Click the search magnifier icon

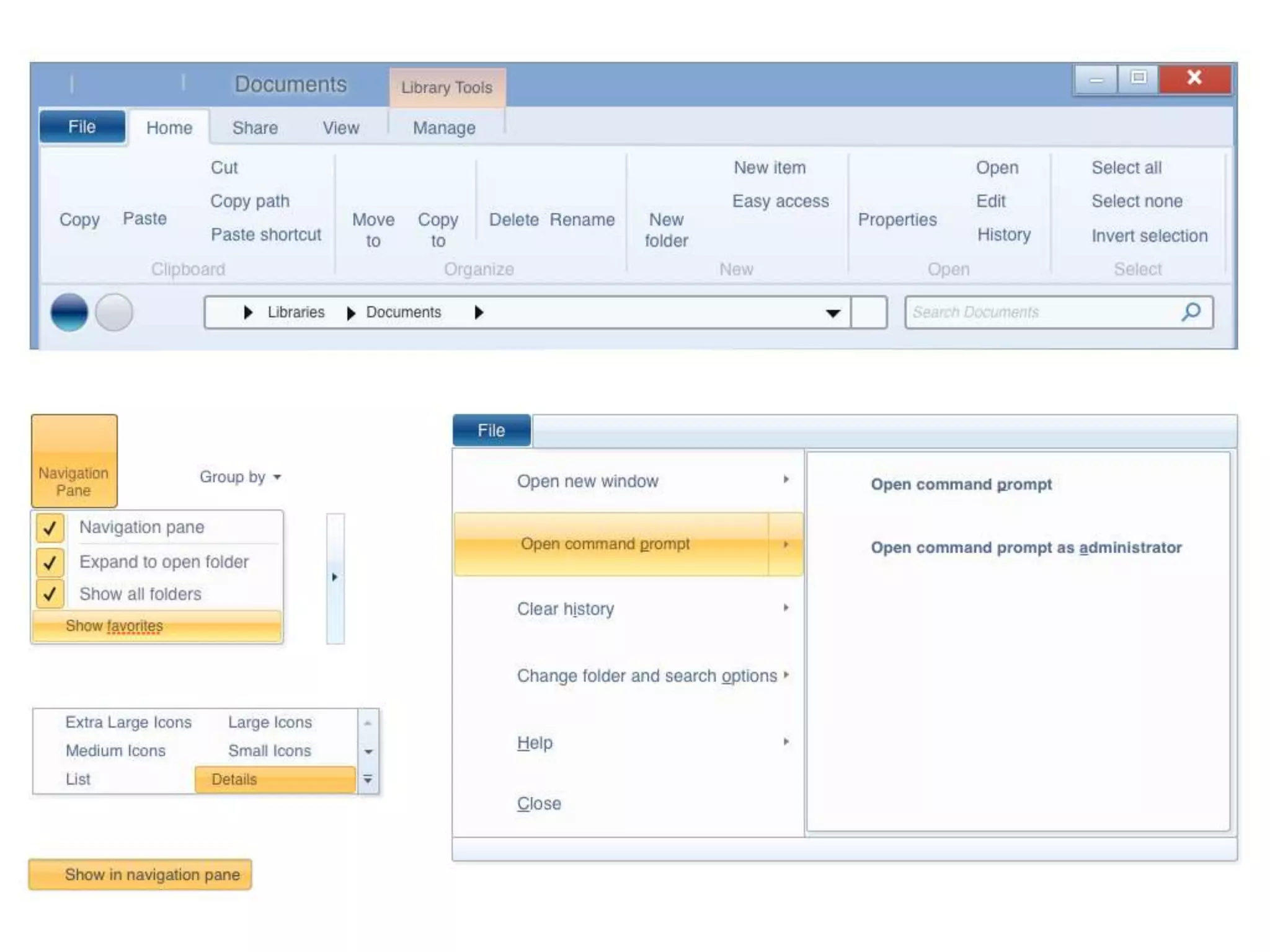pos(1191,312)
